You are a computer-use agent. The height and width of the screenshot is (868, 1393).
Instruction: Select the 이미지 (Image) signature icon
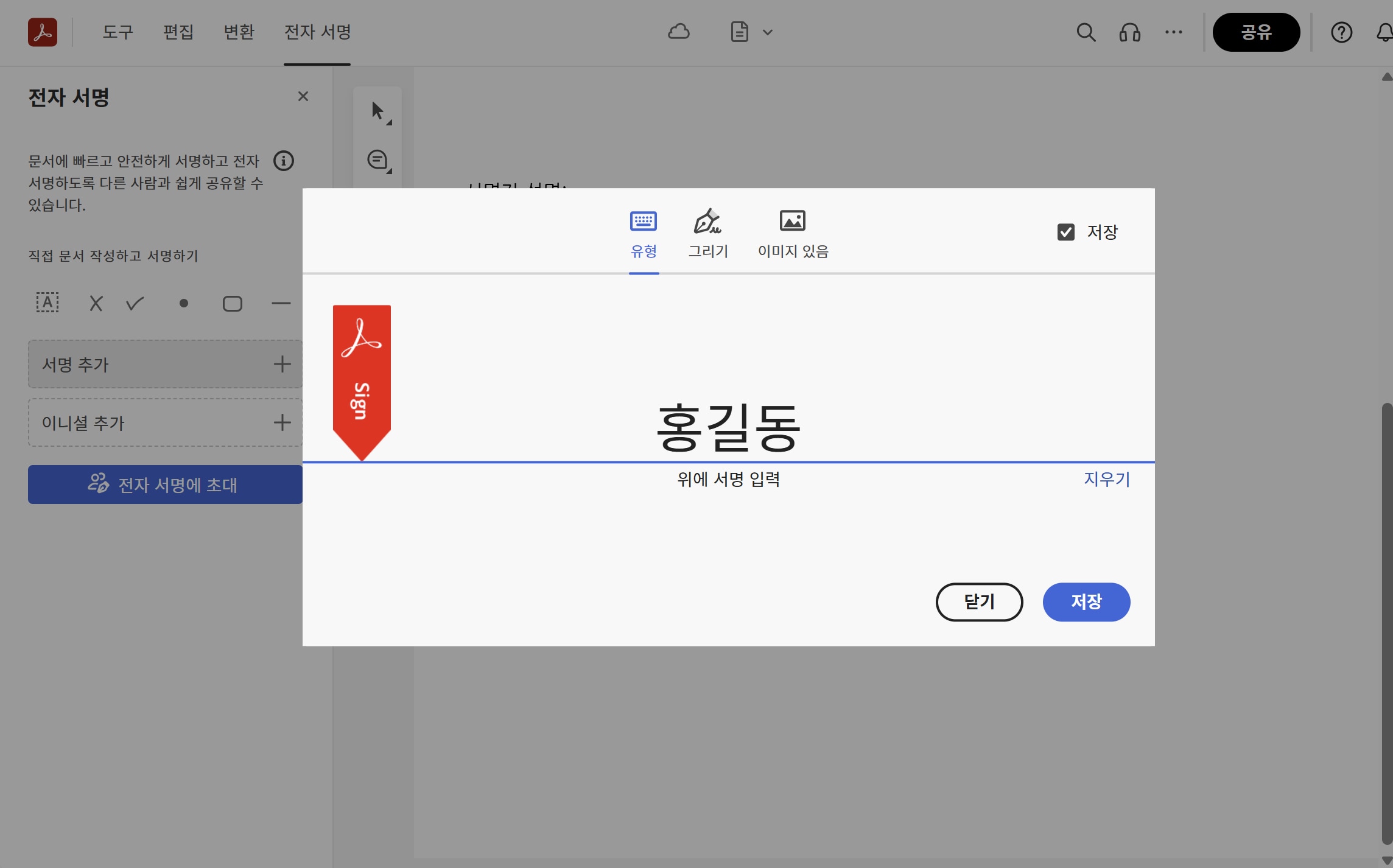[x=792, y=220]
